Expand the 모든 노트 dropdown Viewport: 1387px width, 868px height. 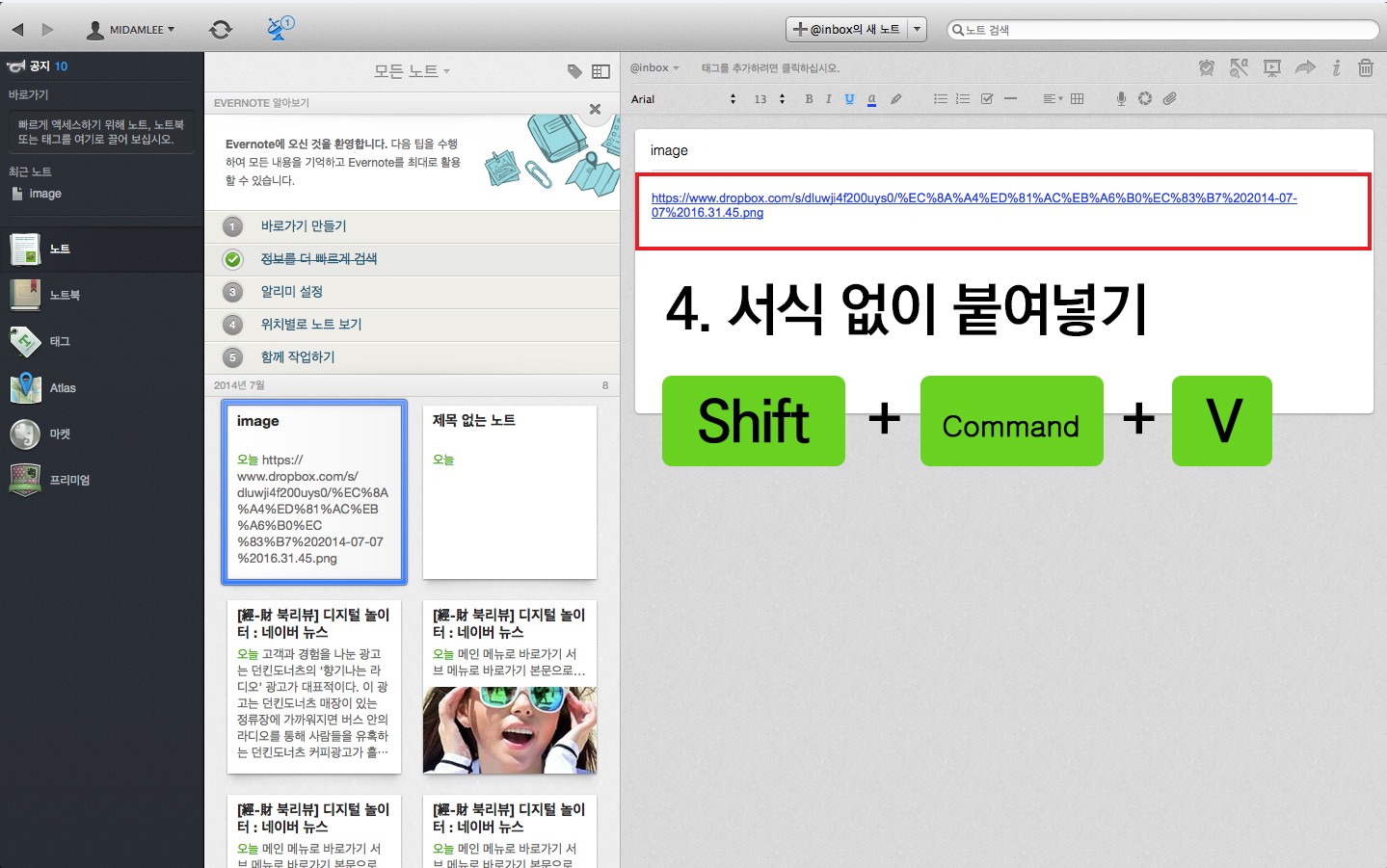tap(413, 71)
